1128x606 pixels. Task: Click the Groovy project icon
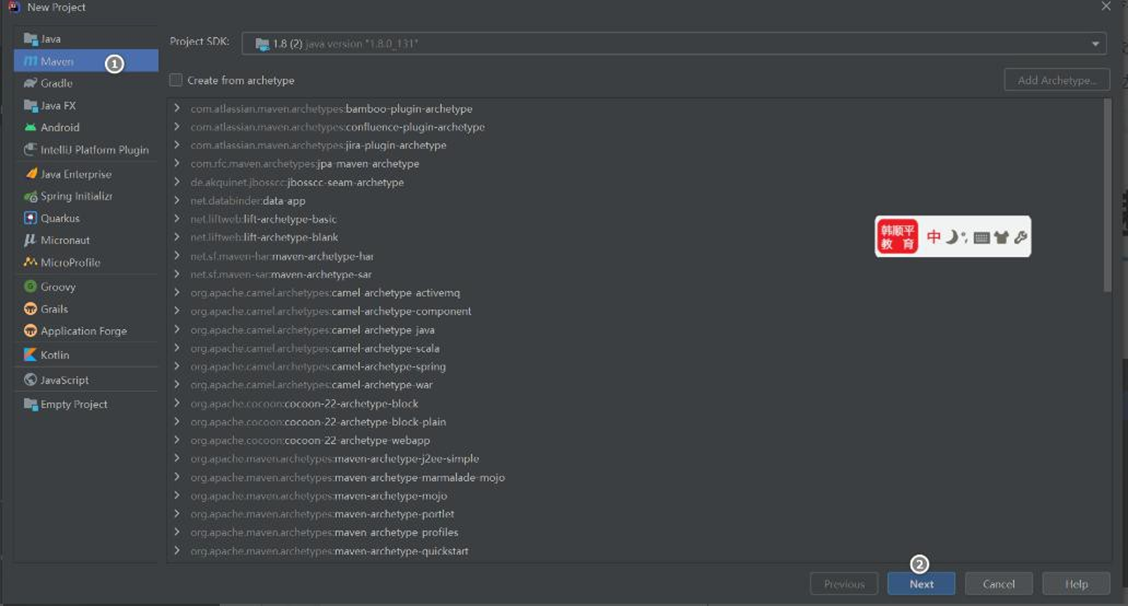point(31,287)
